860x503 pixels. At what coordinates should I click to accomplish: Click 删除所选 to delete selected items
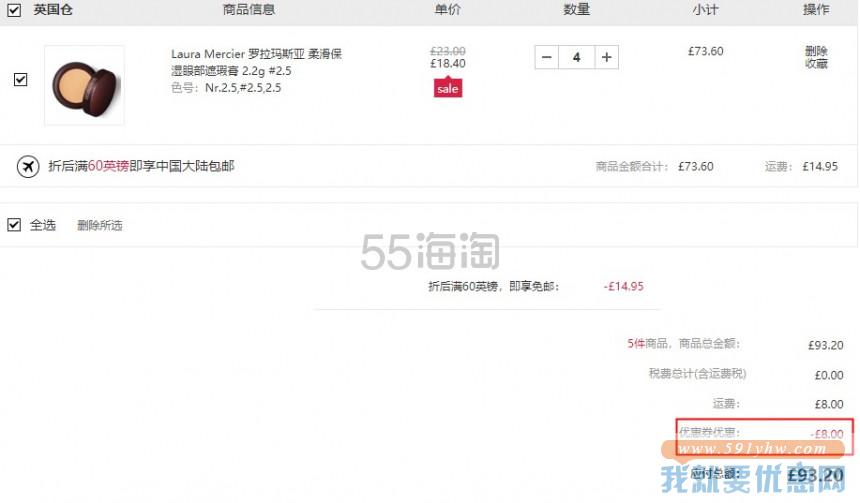pyautogui.click(x=100, y=225)
